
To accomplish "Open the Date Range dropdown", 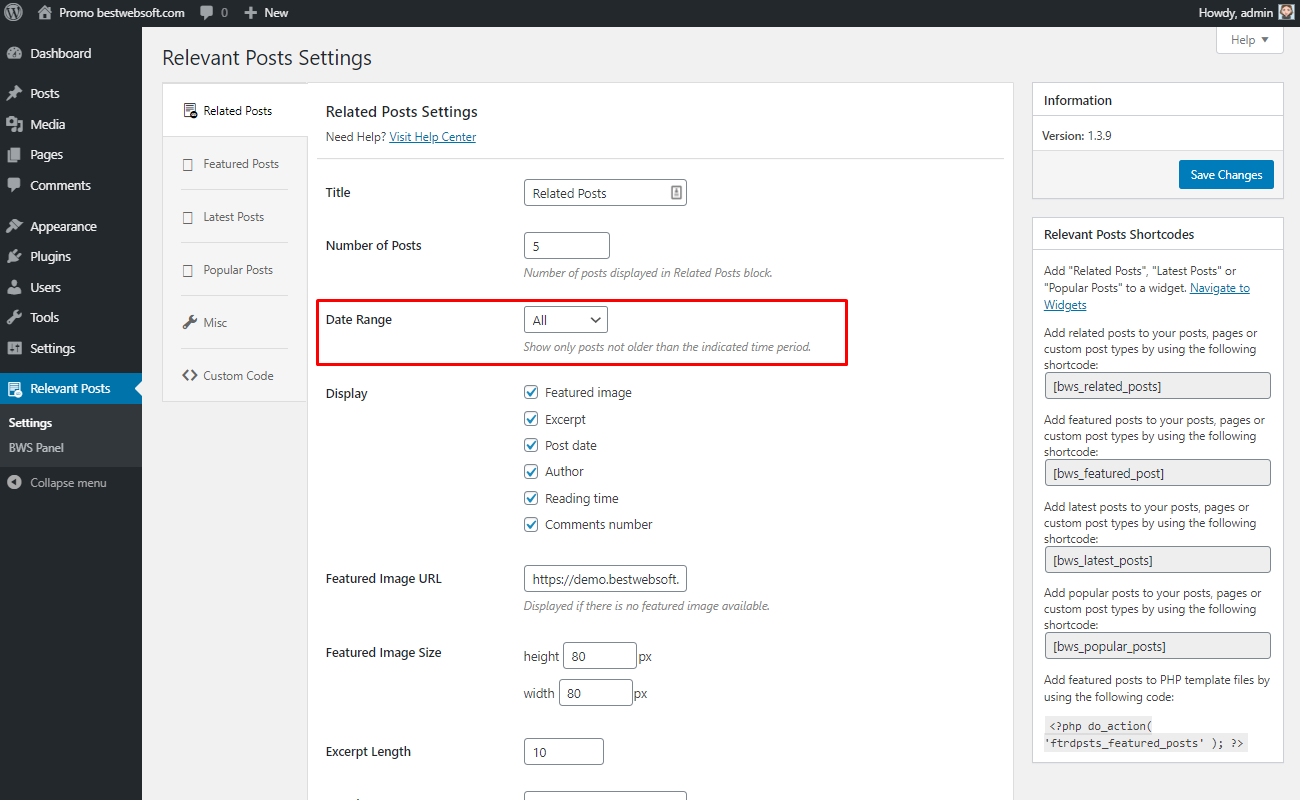I will (x=566, y=320).
